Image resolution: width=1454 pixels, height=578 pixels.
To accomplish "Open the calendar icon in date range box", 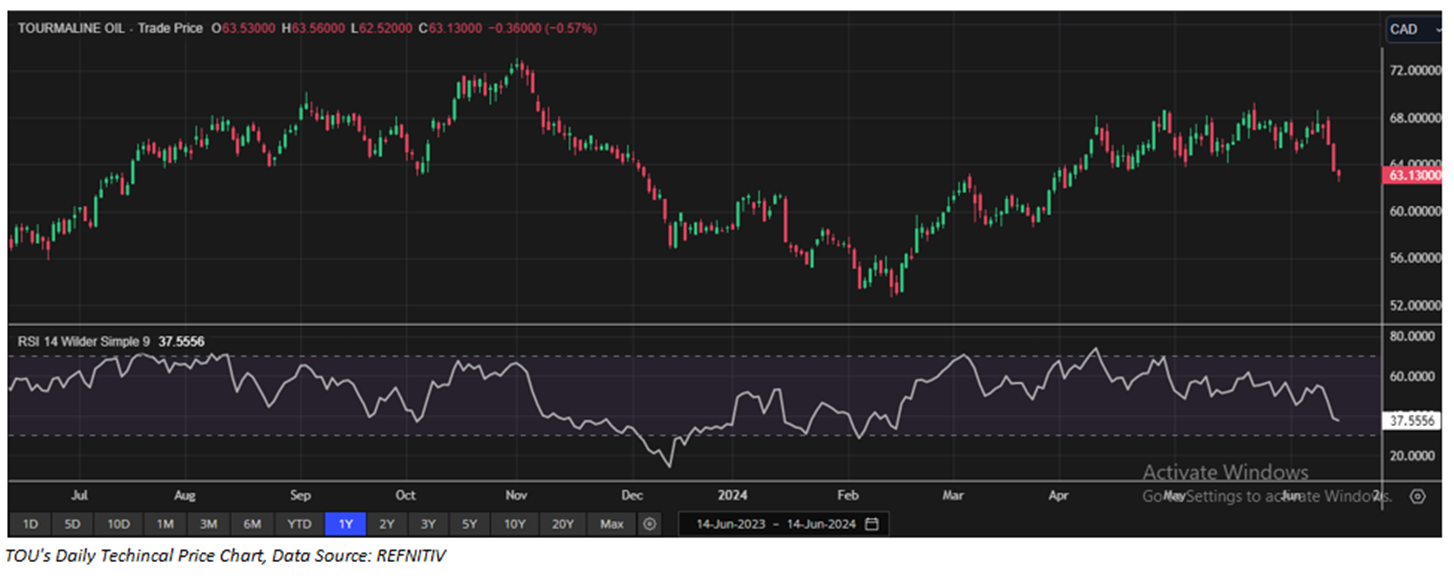I will [872, 524].
